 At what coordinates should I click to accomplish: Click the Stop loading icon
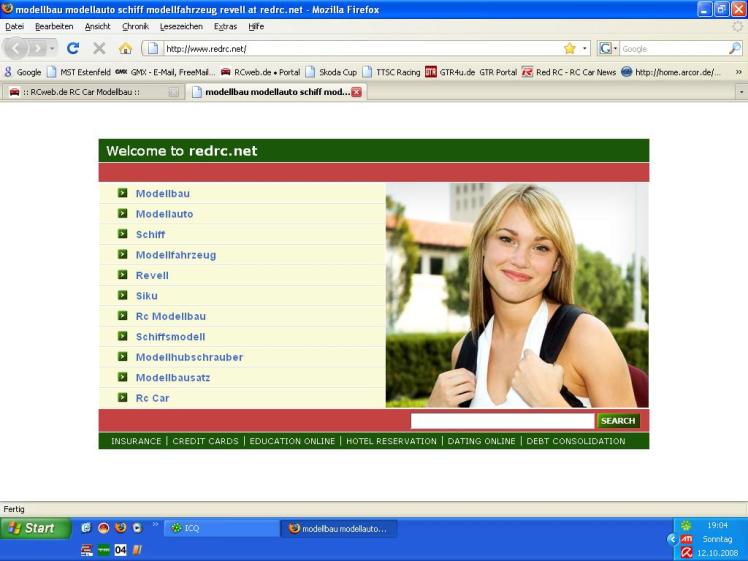(x=99, y=48)
